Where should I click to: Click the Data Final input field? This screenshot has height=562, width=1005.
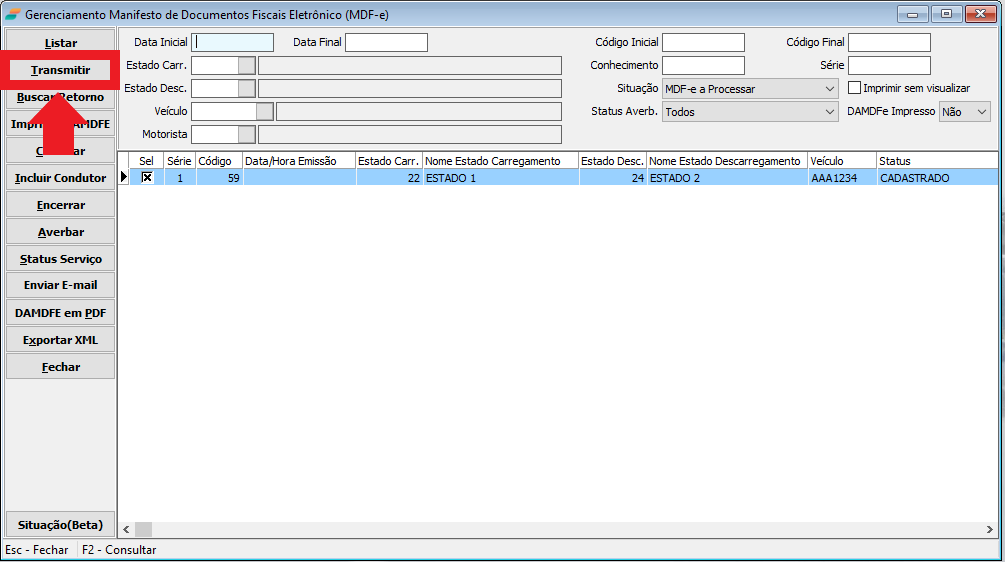pyautogui.click(x=386, y=42)
